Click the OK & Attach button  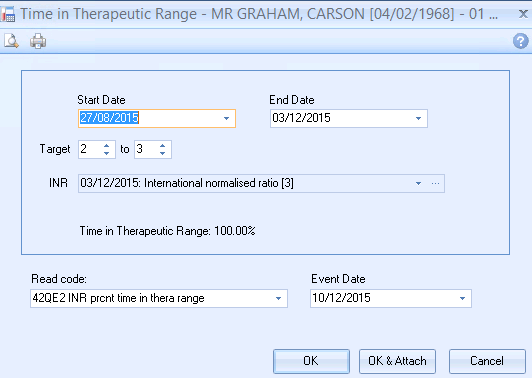[x=397, y=361]
